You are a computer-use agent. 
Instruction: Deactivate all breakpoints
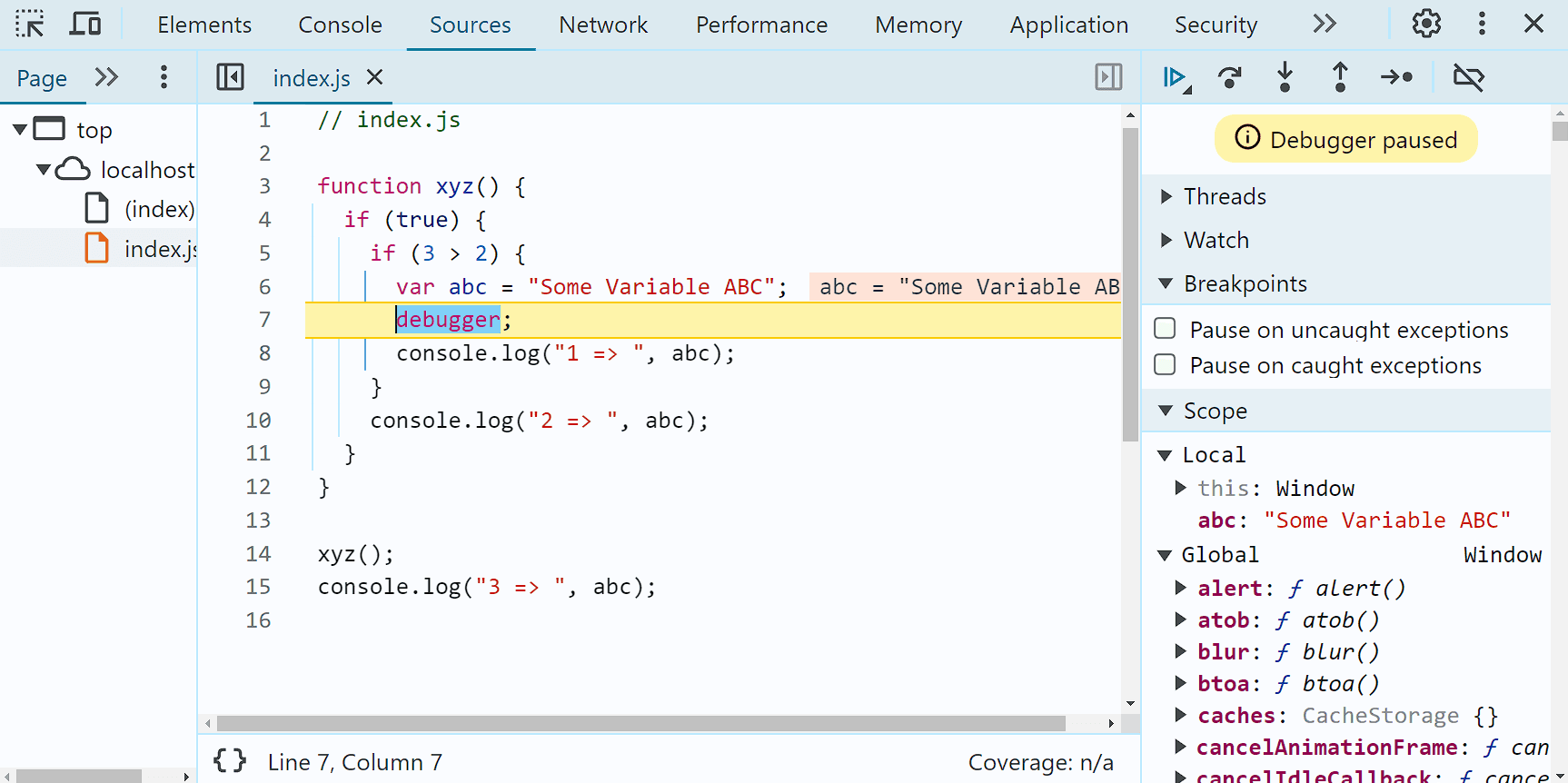point(1468,77)
